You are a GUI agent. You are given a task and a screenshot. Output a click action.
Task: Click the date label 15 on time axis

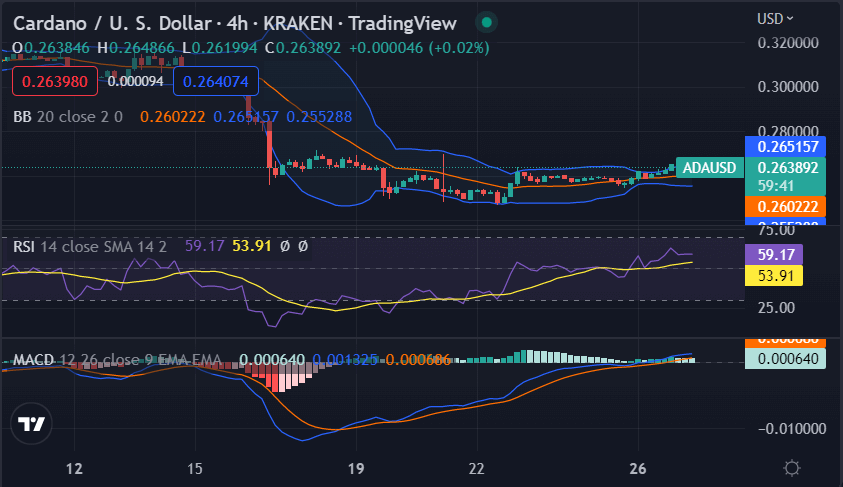[x=195, y=469]
